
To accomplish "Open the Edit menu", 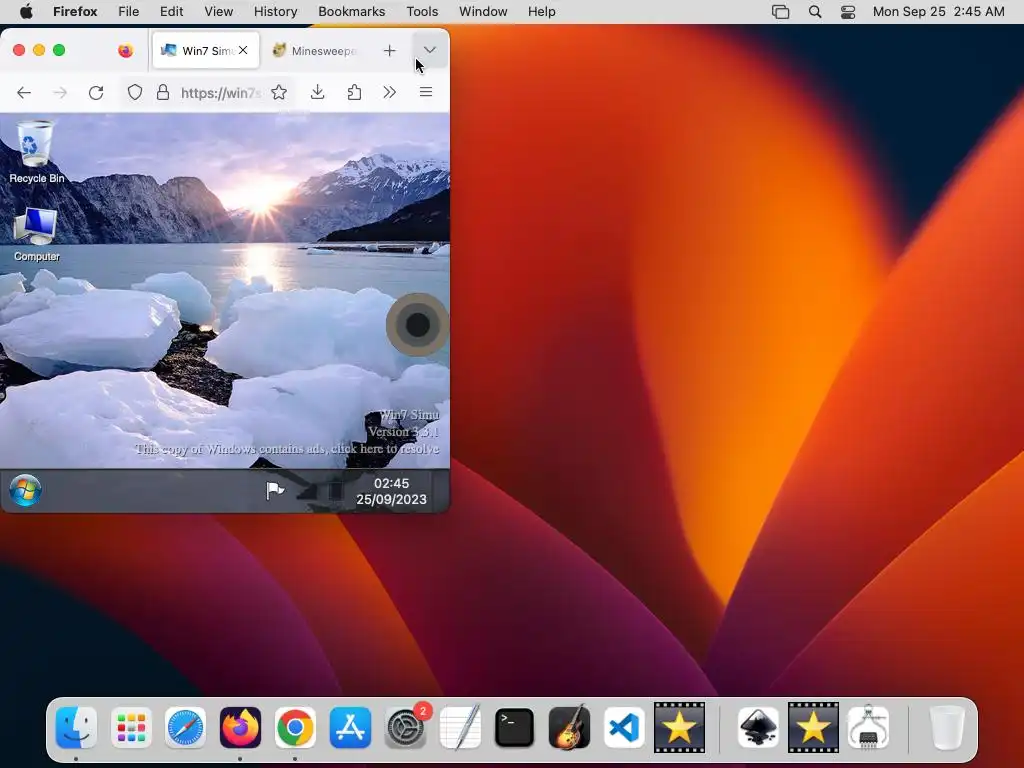I will tap(171, 12).
